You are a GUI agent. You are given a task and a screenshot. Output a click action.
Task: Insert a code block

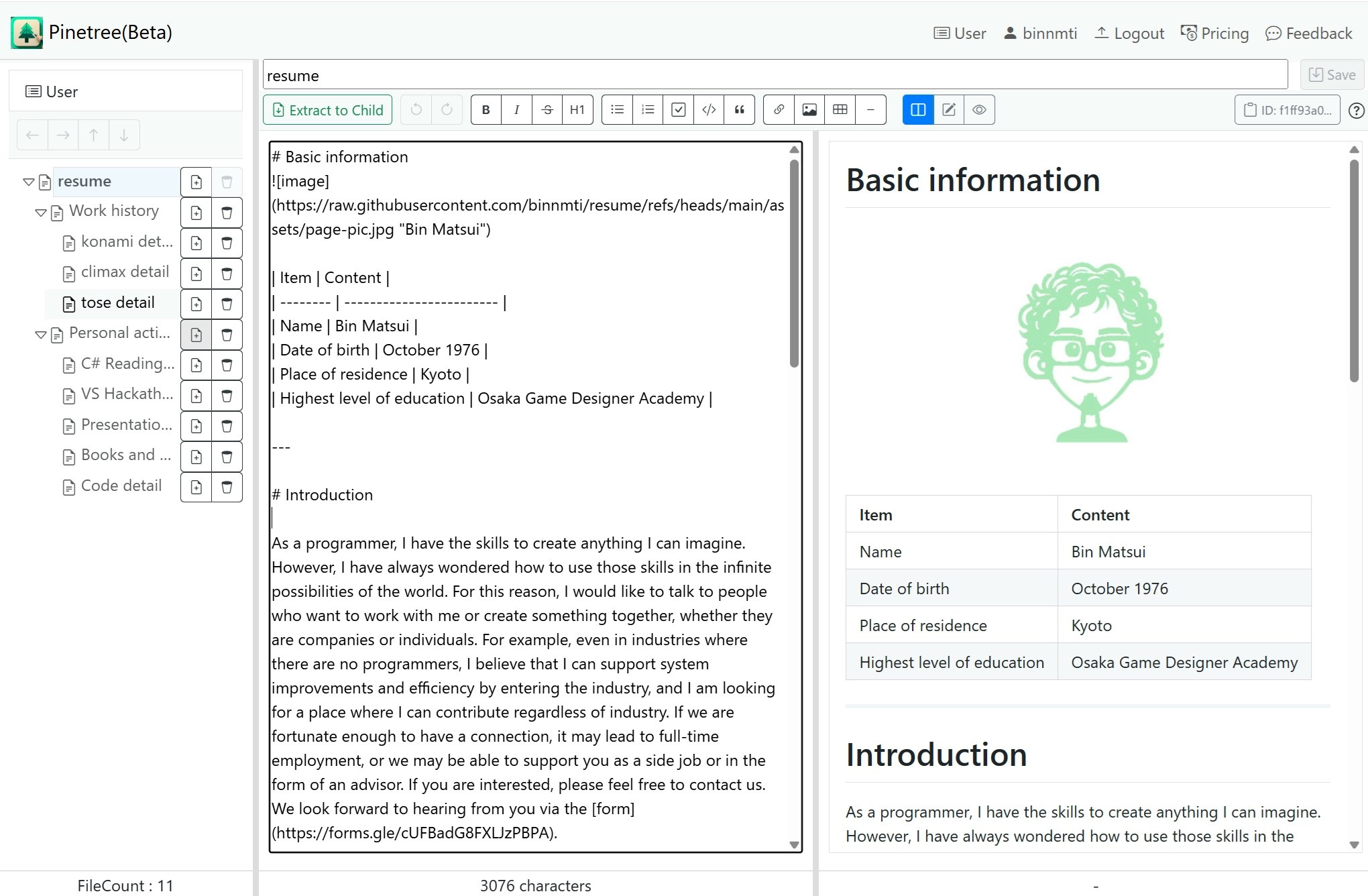(708, 109)
